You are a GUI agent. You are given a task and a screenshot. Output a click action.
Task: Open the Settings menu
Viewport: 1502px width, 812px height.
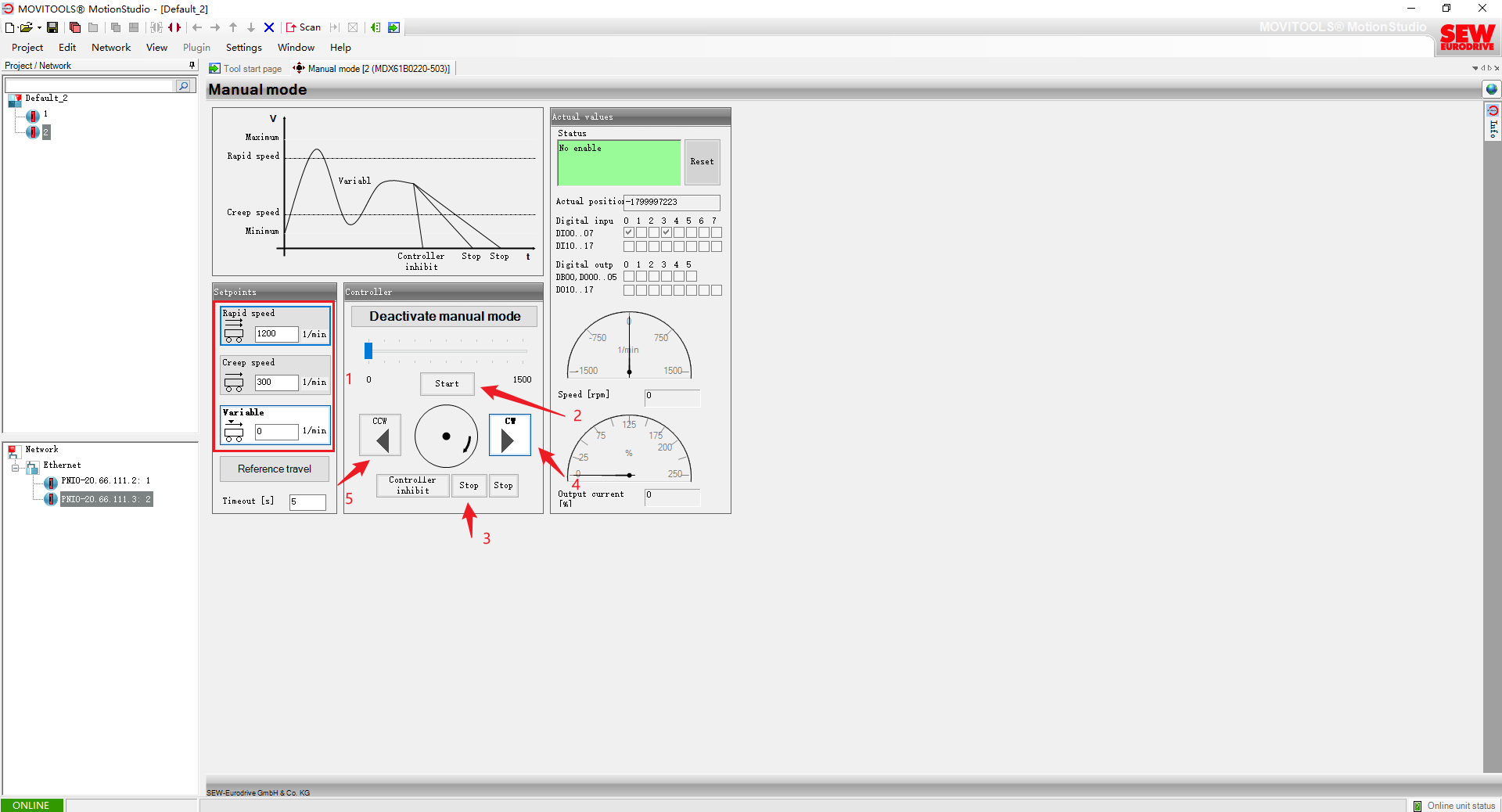pos(243,48)
